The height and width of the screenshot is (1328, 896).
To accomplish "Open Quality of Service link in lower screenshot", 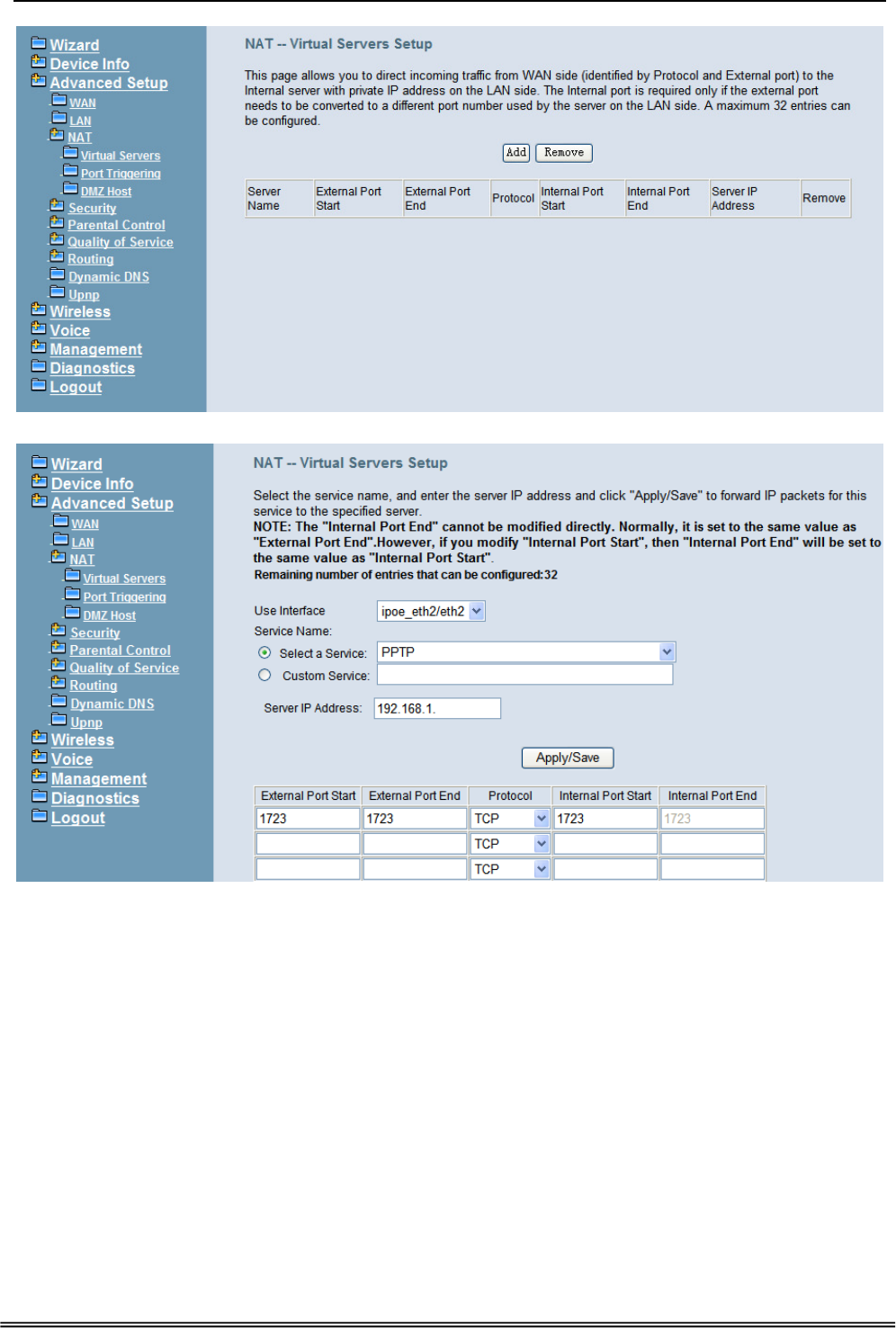I will tap(124, 668).
